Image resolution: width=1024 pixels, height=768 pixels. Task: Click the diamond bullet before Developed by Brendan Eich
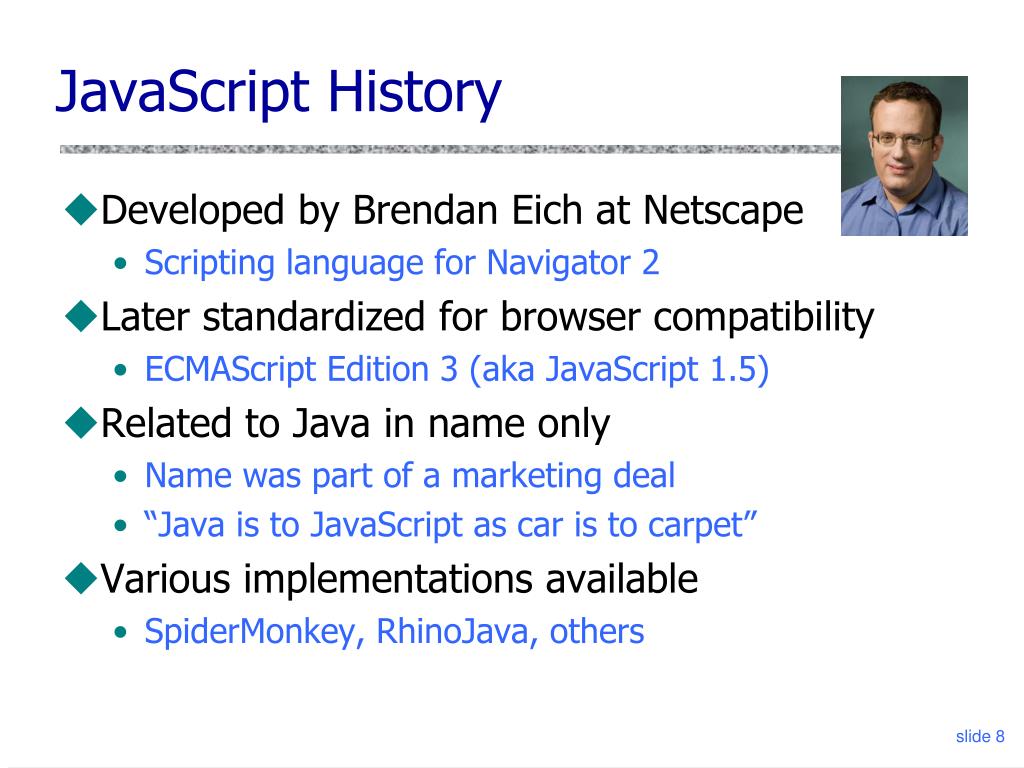(82, 210)
